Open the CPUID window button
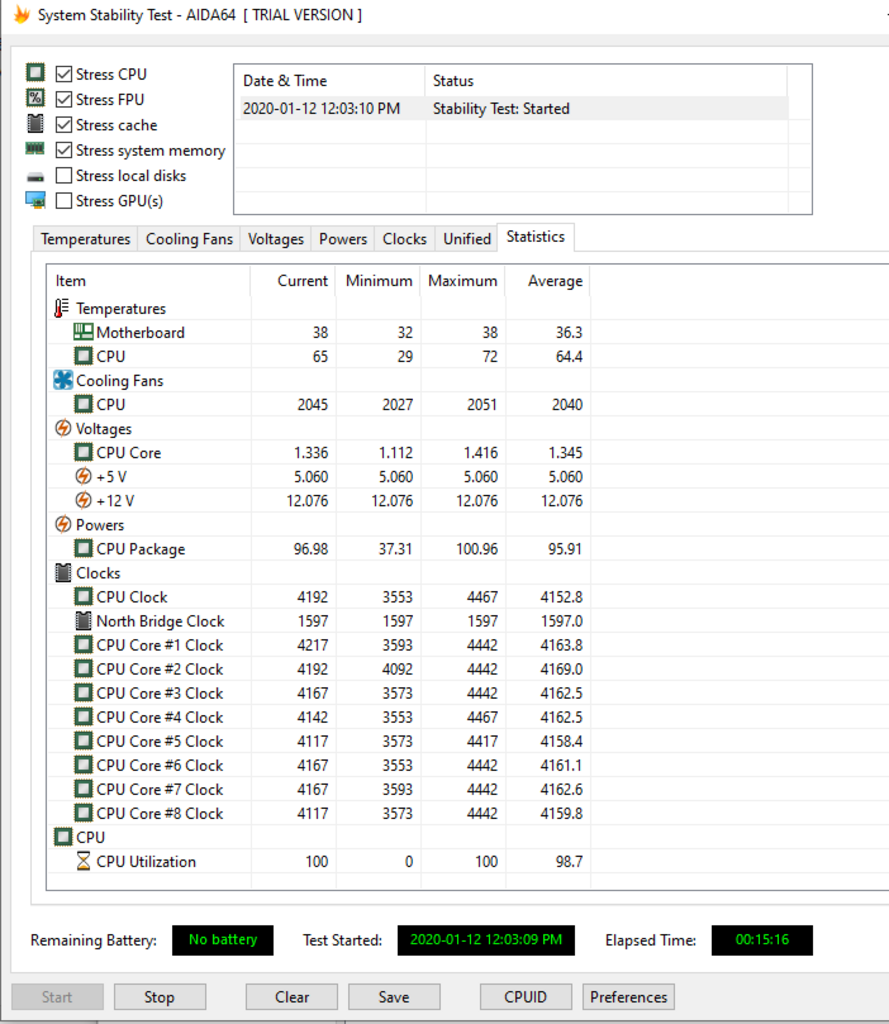Image resolution: width=889 pixels, height=1024 pixels. [x=526, y=997]
